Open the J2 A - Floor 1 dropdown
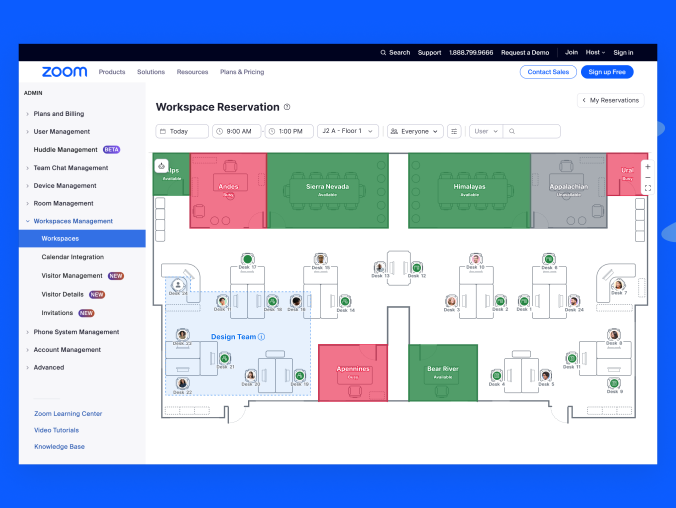The height and width of the screenshot is (508, 676). click(x=348, y=131)
